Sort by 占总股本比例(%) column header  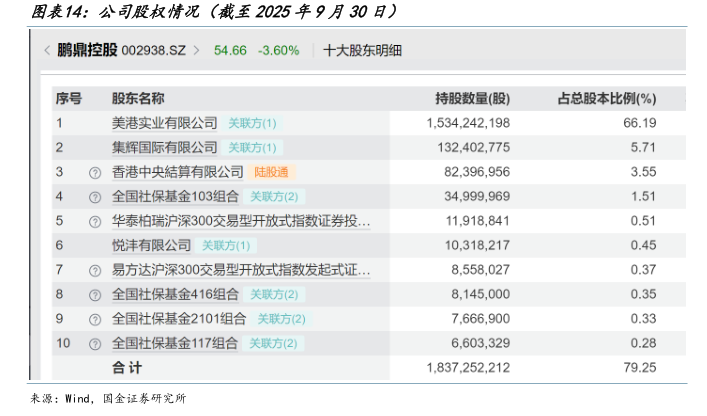(x=606, y=99)
